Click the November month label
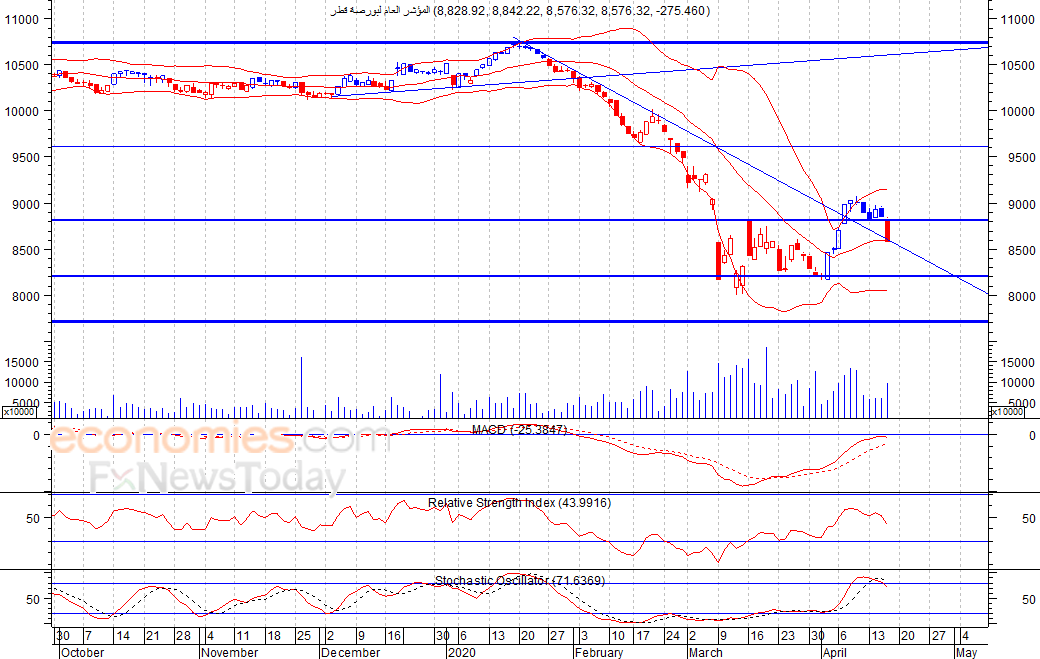The width and height of the screenshot is (1040, 659). 229,652
